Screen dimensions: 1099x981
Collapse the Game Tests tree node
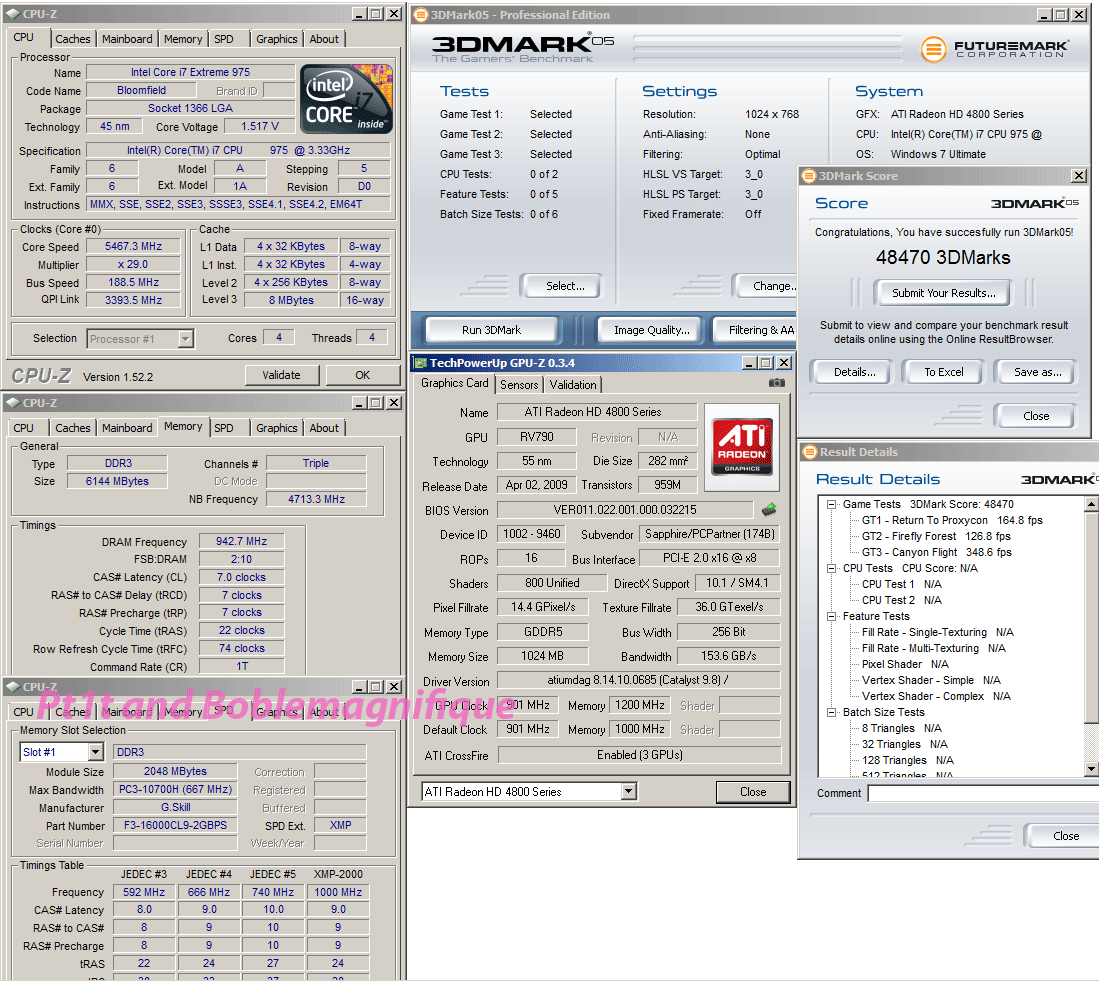pyautogui.click(x=831, y=505)
